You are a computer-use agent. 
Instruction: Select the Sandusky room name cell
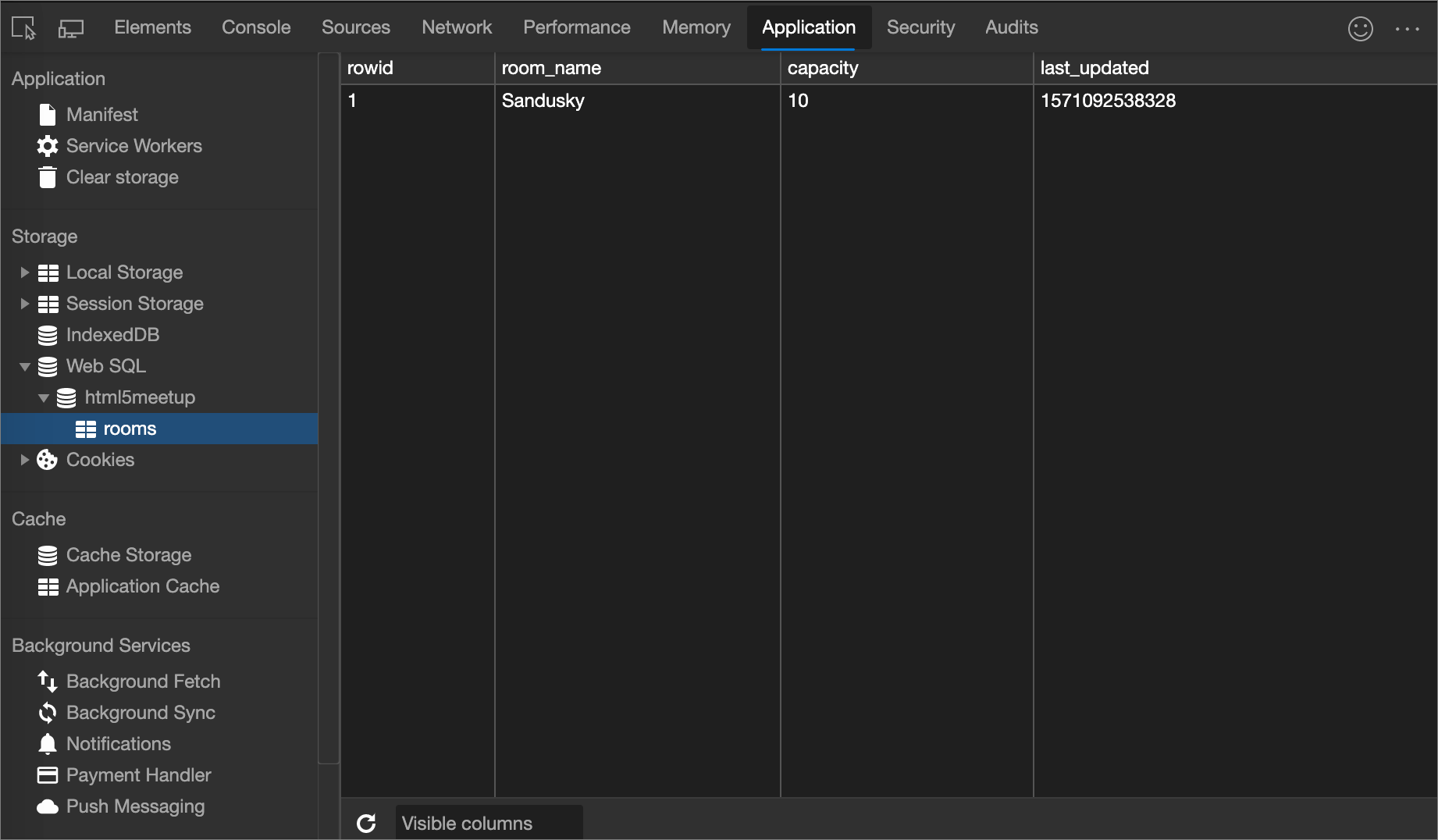(x=638, y=101)
